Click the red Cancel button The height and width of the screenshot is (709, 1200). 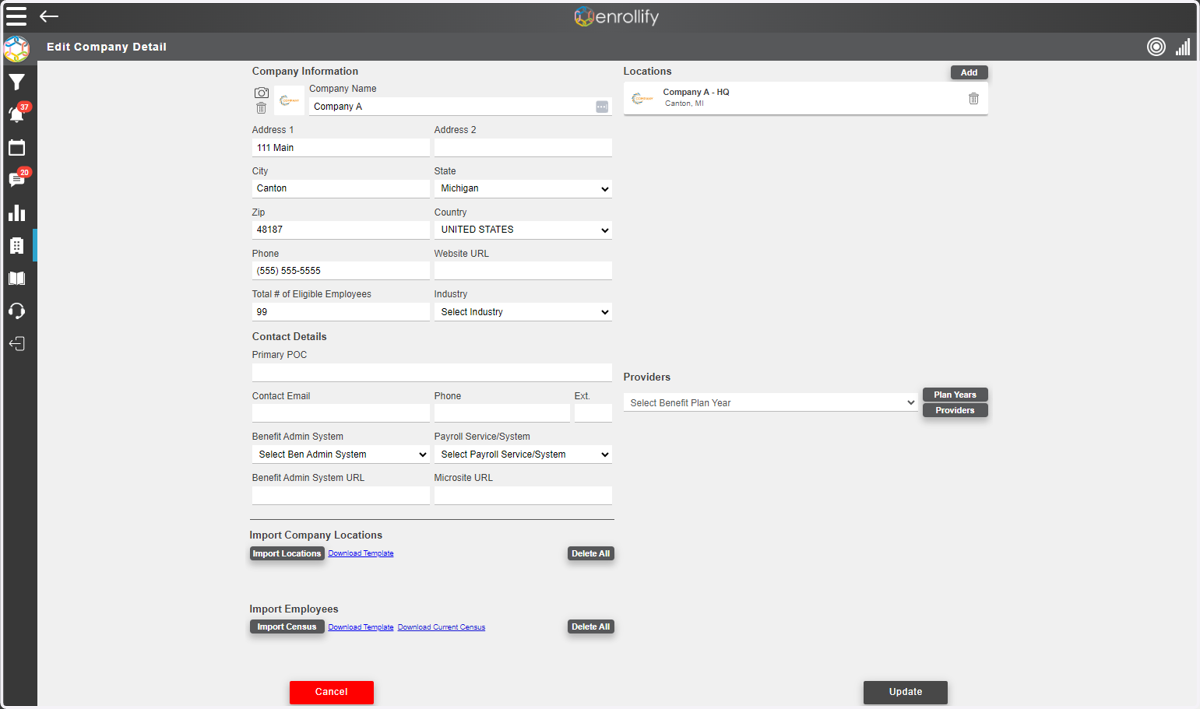332,692
